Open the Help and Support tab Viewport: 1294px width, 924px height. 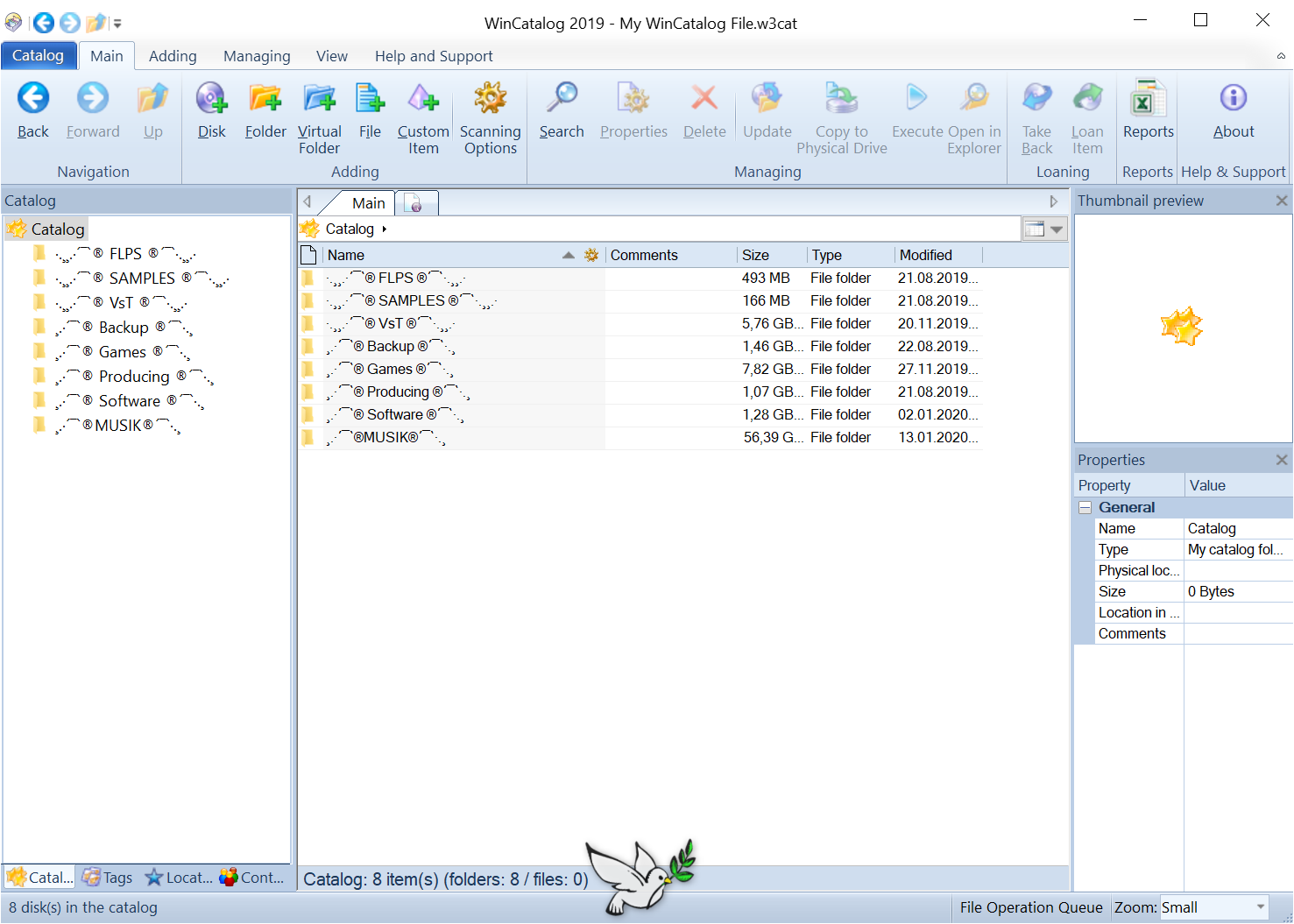pos(434,56)
